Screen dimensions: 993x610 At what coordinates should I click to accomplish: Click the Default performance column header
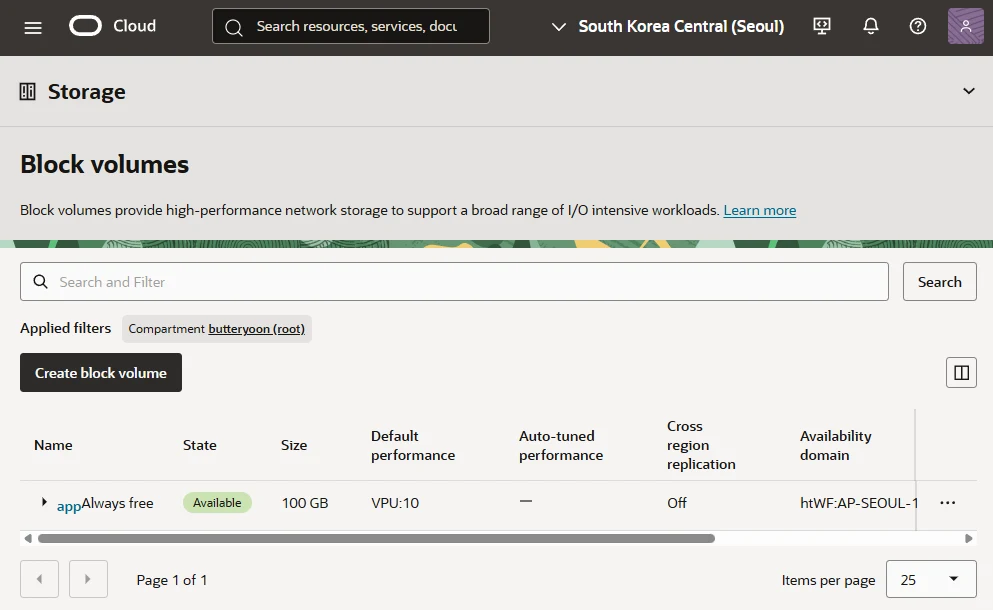point(413,445)
